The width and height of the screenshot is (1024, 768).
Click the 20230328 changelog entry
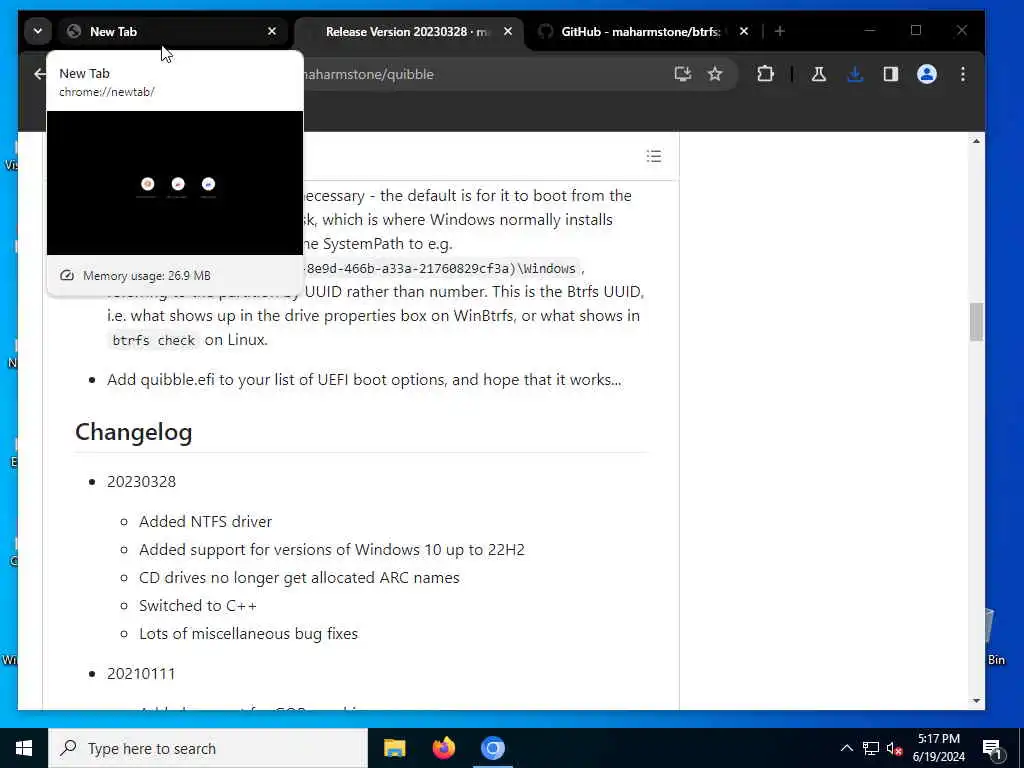(x=141, y=481)
